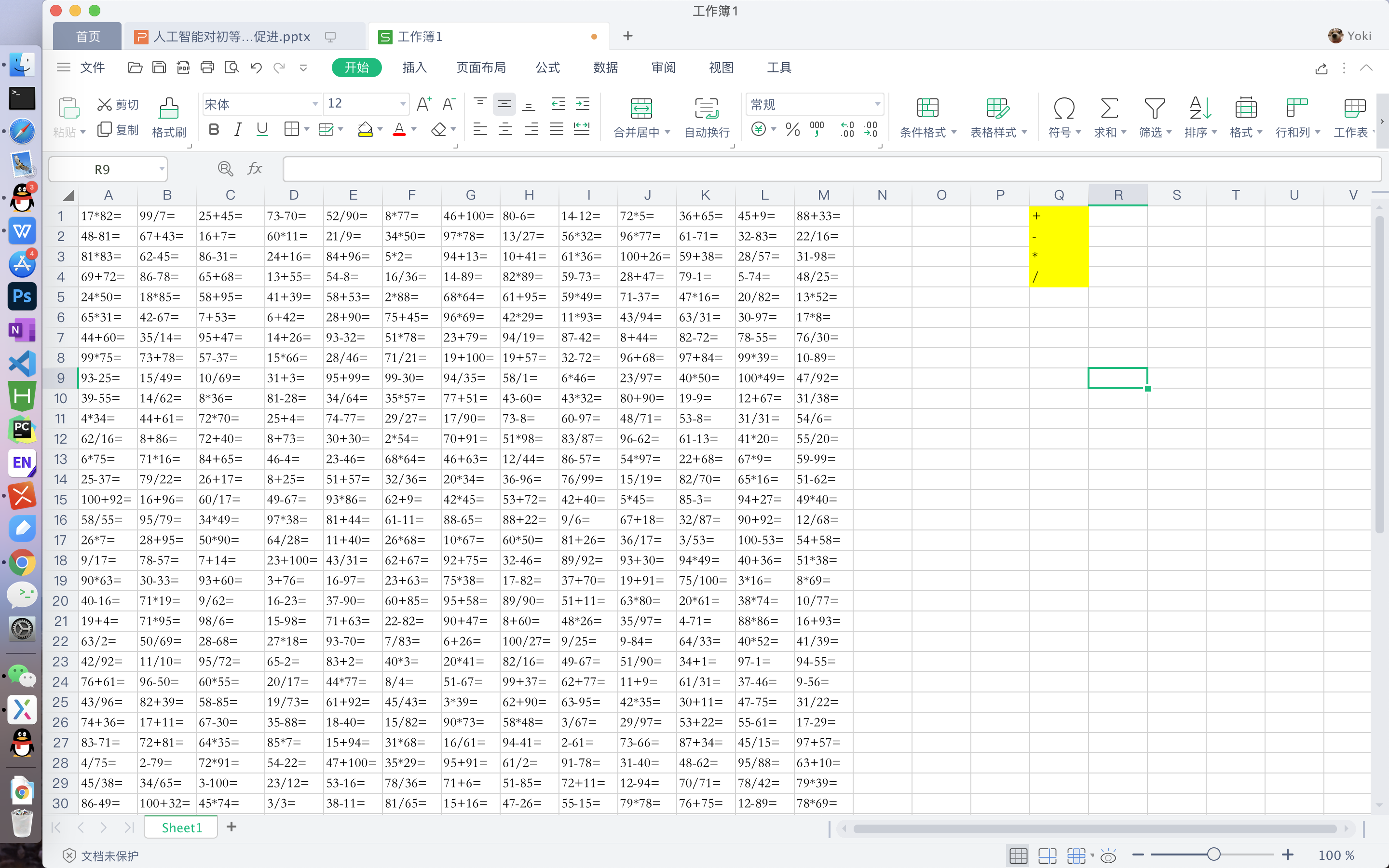Open the font size dropdown
Image resolution: width=1389 pixels, height=868 pixels.
[402, 105]
